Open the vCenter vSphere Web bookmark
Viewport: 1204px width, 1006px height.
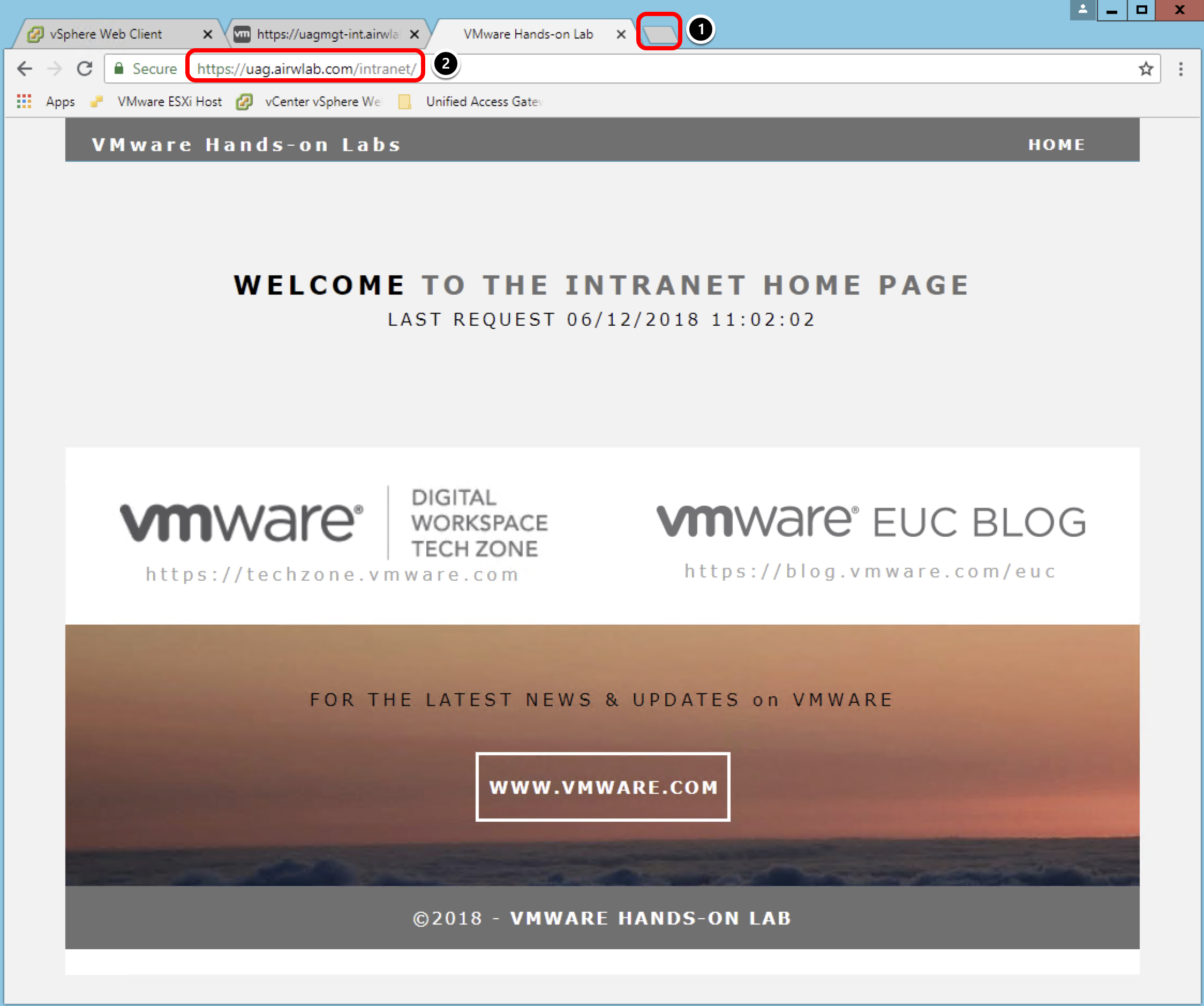(321, 102)
